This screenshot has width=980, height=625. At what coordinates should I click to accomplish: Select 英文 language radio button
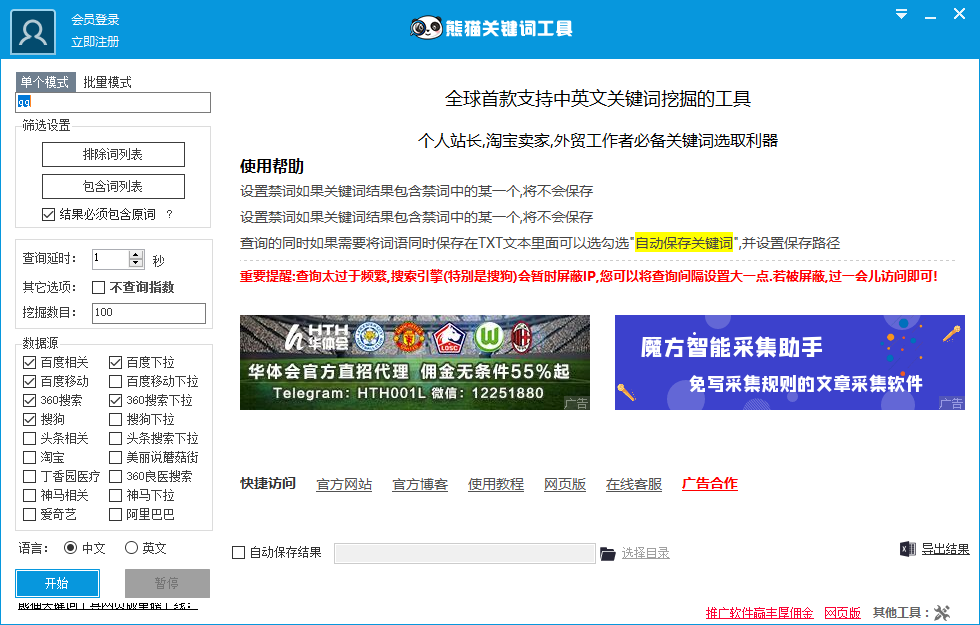click(131, 548)
